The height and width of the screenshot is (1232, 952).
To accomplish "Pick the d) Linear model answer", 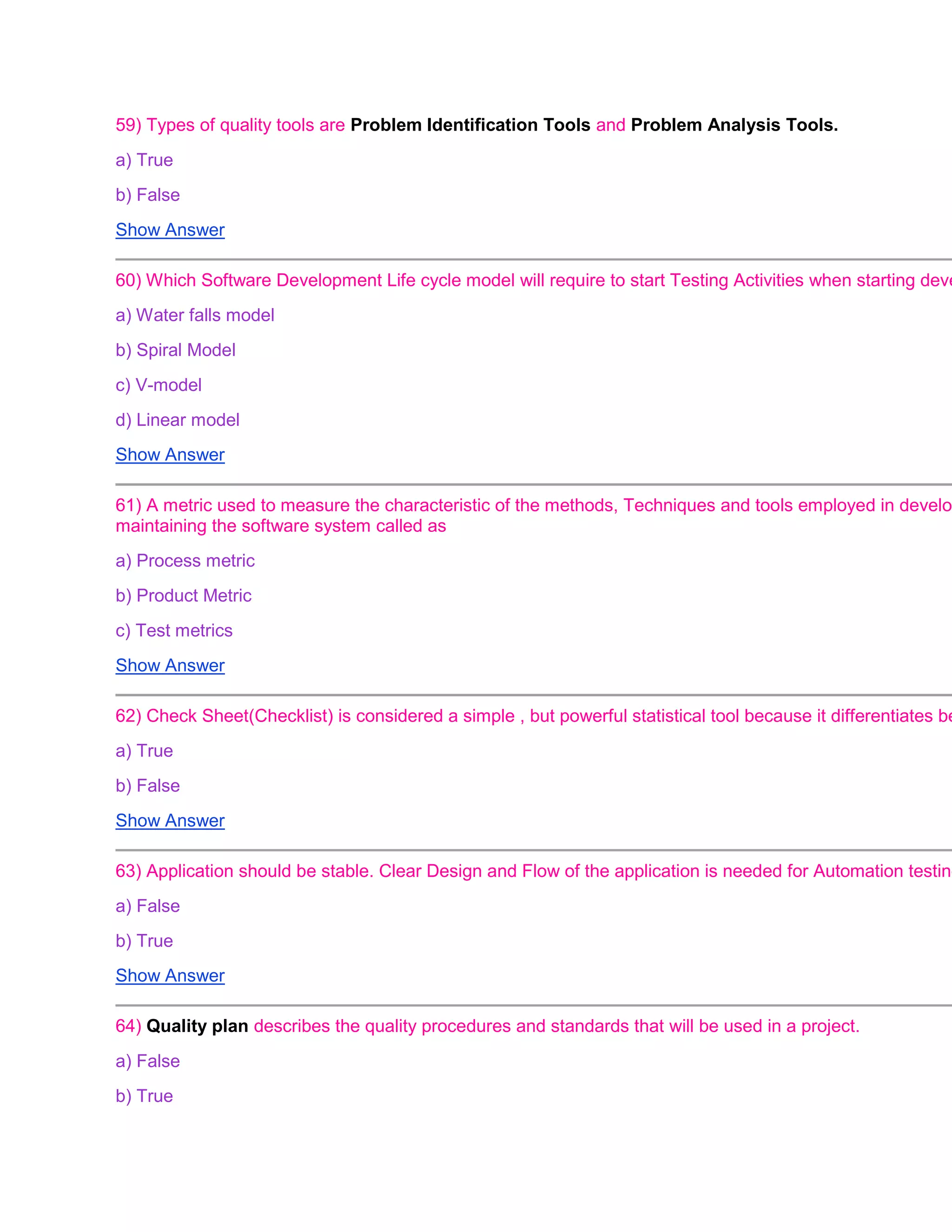I will [177, 420].
